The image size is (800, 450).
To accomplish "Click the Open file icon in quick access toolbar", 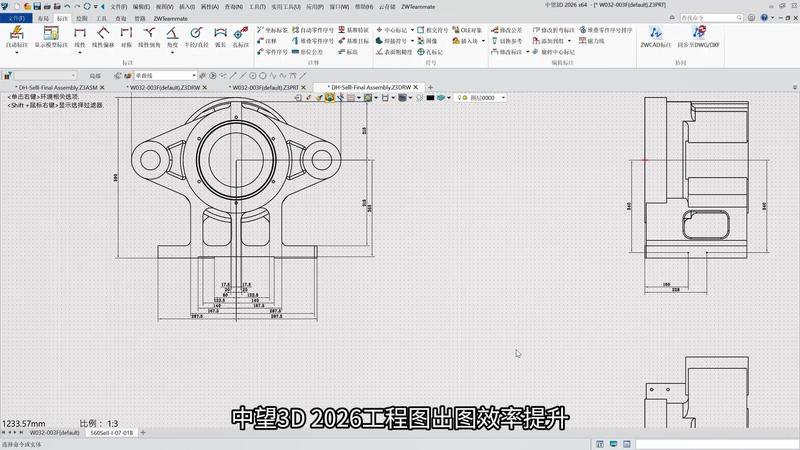I will pyautogui.click(x=27, y=7).
